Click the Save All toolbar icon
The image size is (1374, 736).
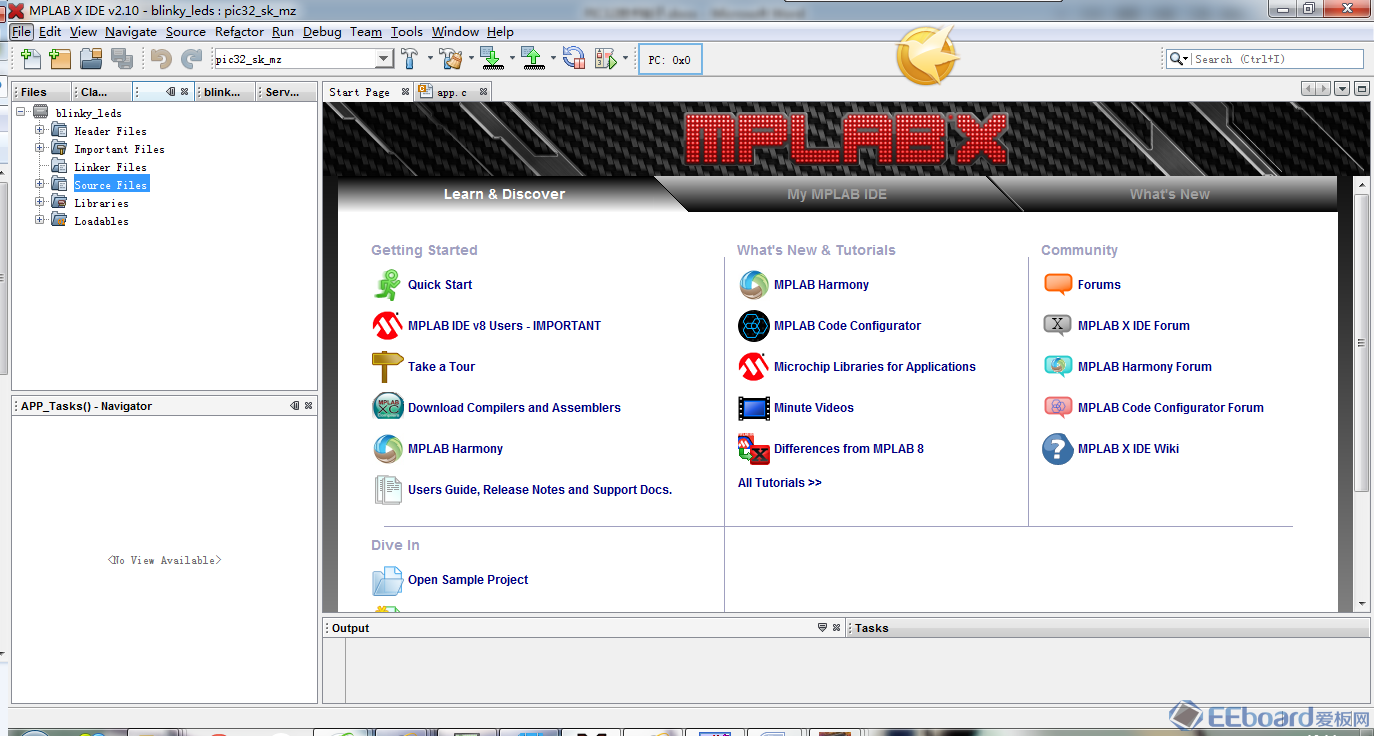click(x=121, y=59)
